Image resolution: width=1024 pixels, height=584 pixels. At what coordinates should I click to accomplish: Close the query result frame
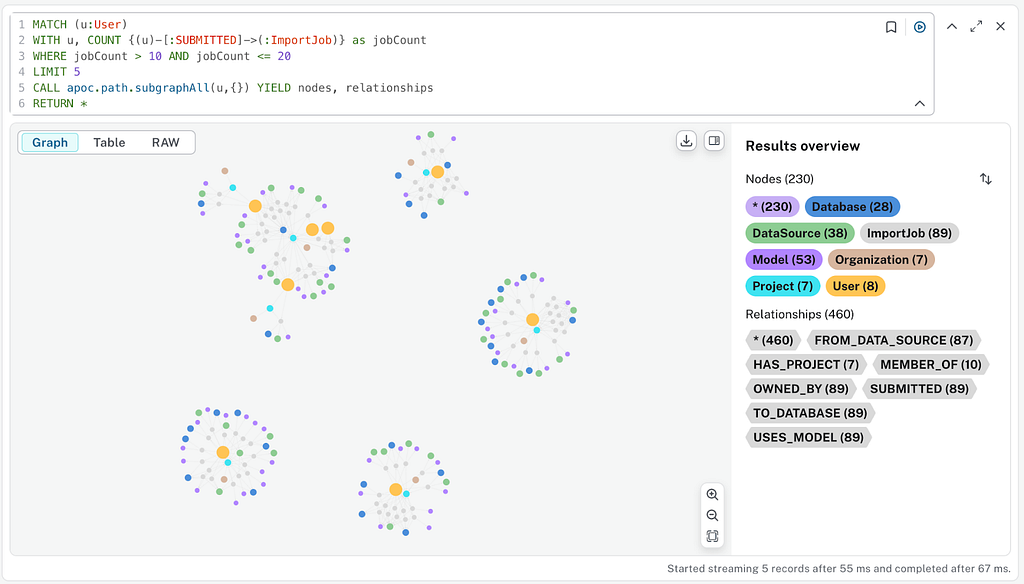tap(1000, 27)
